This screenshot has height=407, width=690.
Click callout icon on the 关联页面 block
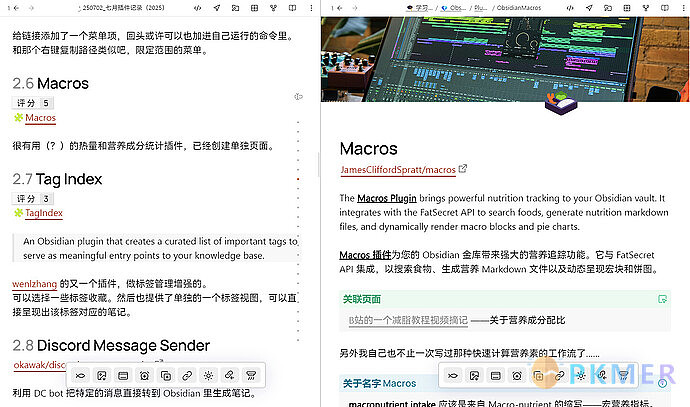tap(662, 299)
